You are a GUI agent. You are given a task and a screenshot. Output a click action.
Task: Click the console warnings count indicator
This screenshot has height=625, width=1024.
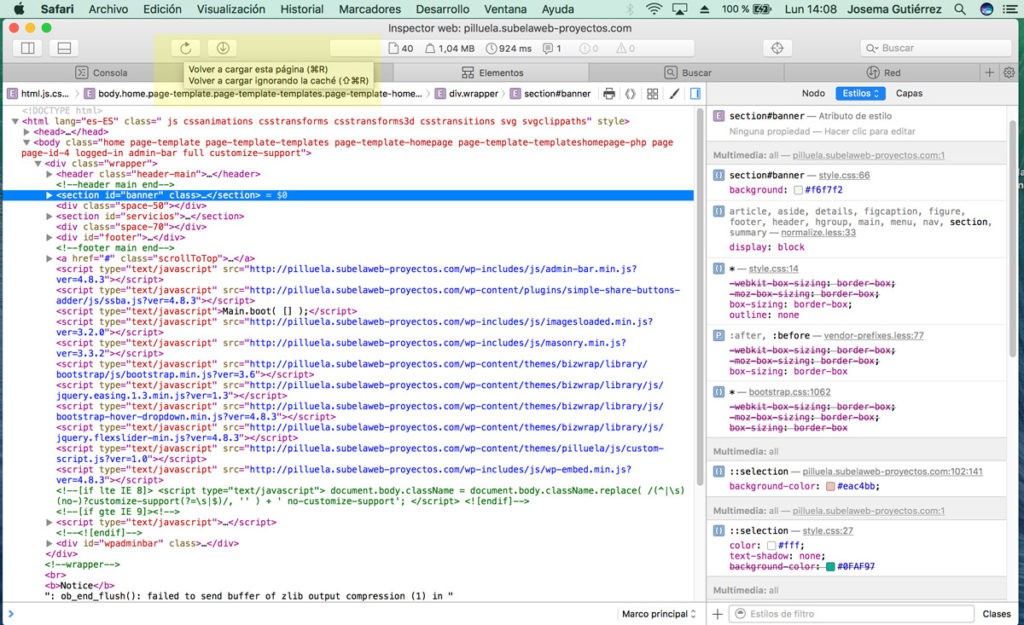point(626,48)
